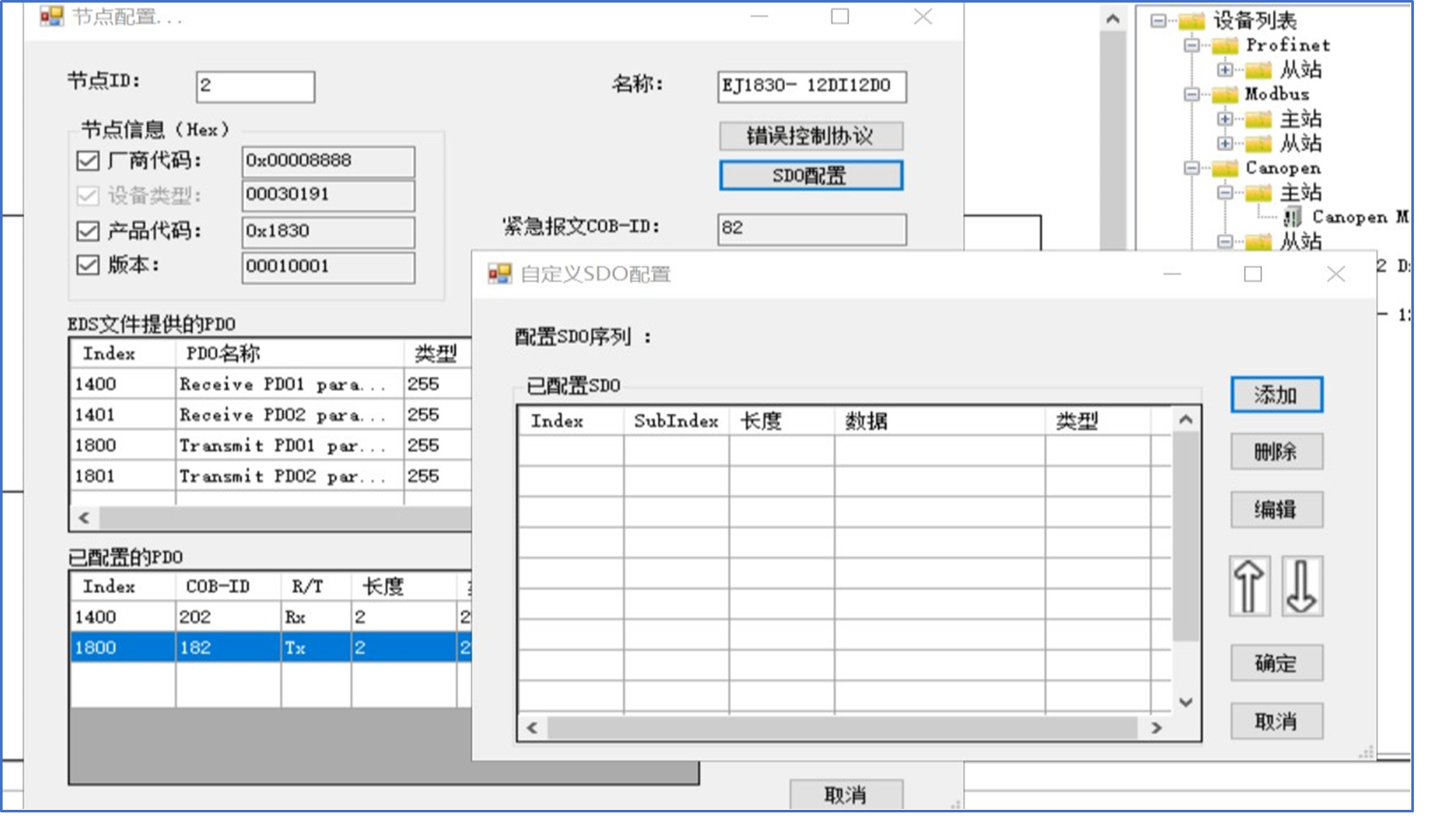The width and height of the screenshot is (1432, 840).
Task: Click the 自定义SDO配置 window title icon
Action: coord(499,274)
